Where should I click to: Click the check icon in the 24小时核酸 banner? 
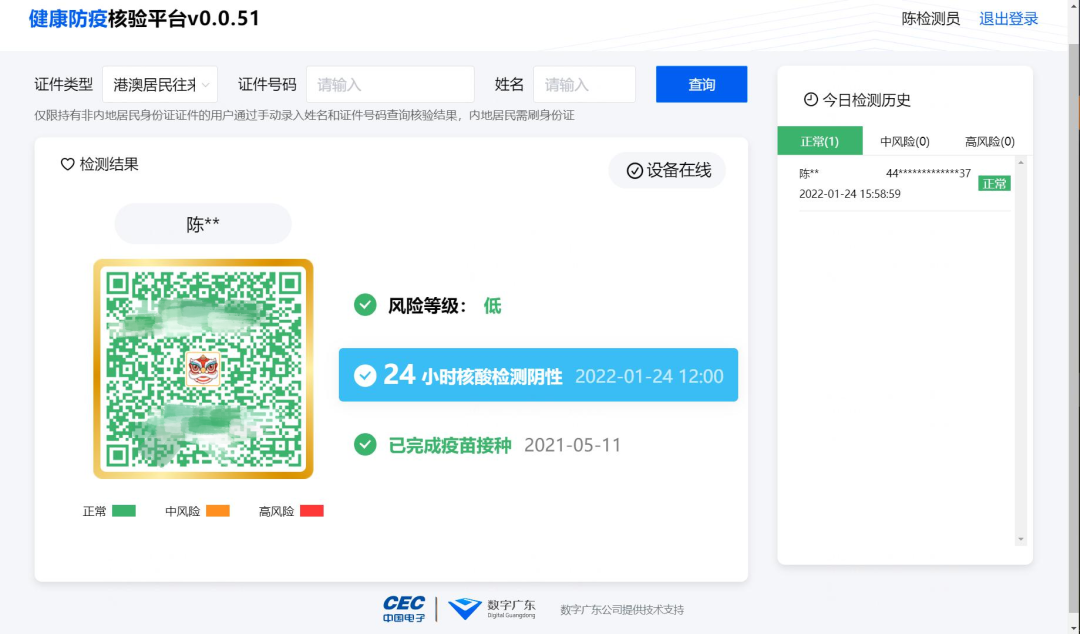(365, 376)
